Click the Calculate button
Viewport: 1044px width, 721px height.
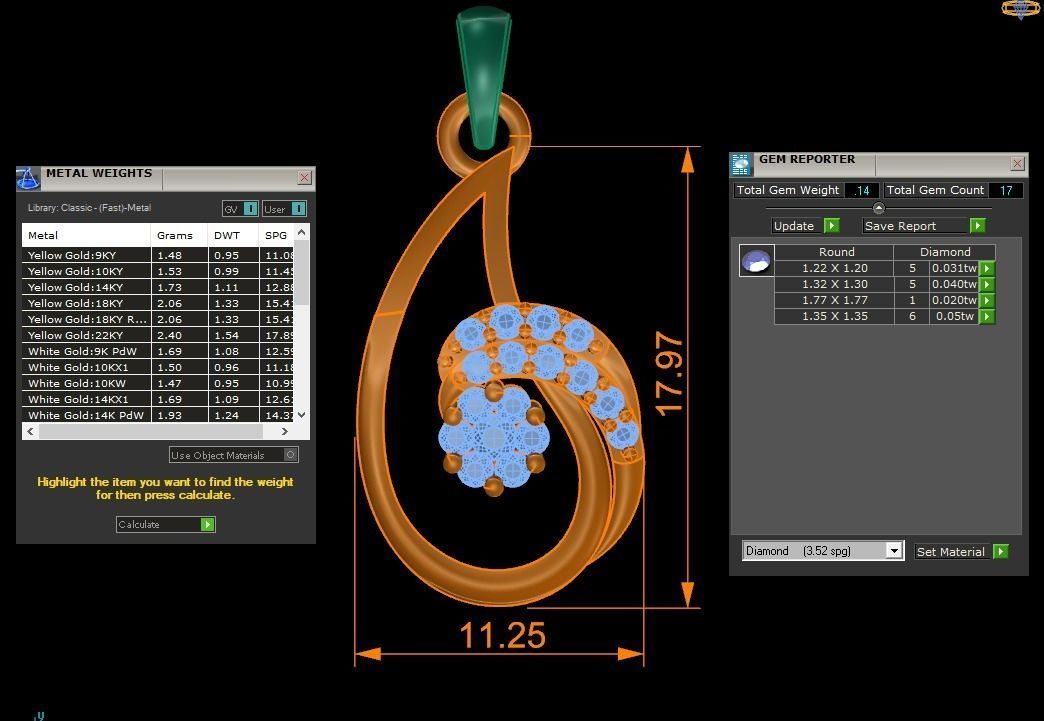[166, 525]
